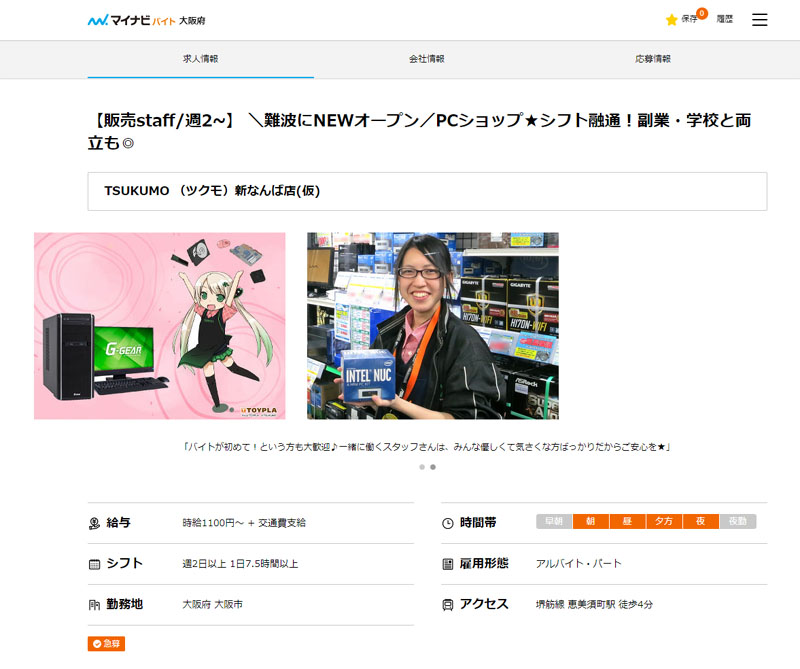This screenshot has width=800, height=669.
Task: Click the 雇用形態 document icon
Action: click(447, 564)
